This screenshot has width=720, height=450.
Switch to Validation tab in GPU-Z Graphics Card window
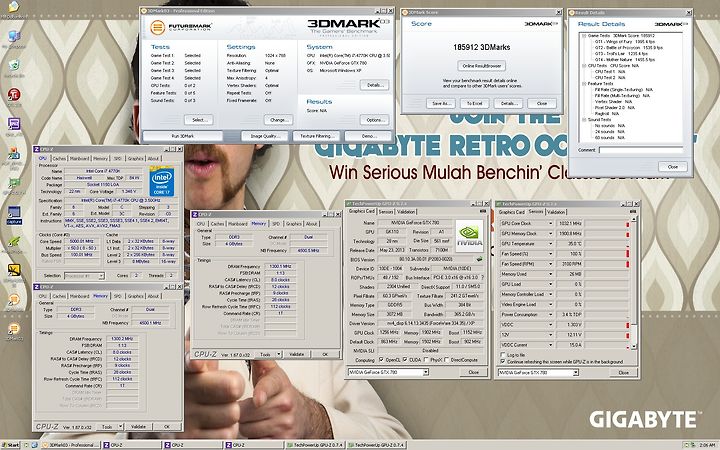pyautogui.click(x=406, y=212)
